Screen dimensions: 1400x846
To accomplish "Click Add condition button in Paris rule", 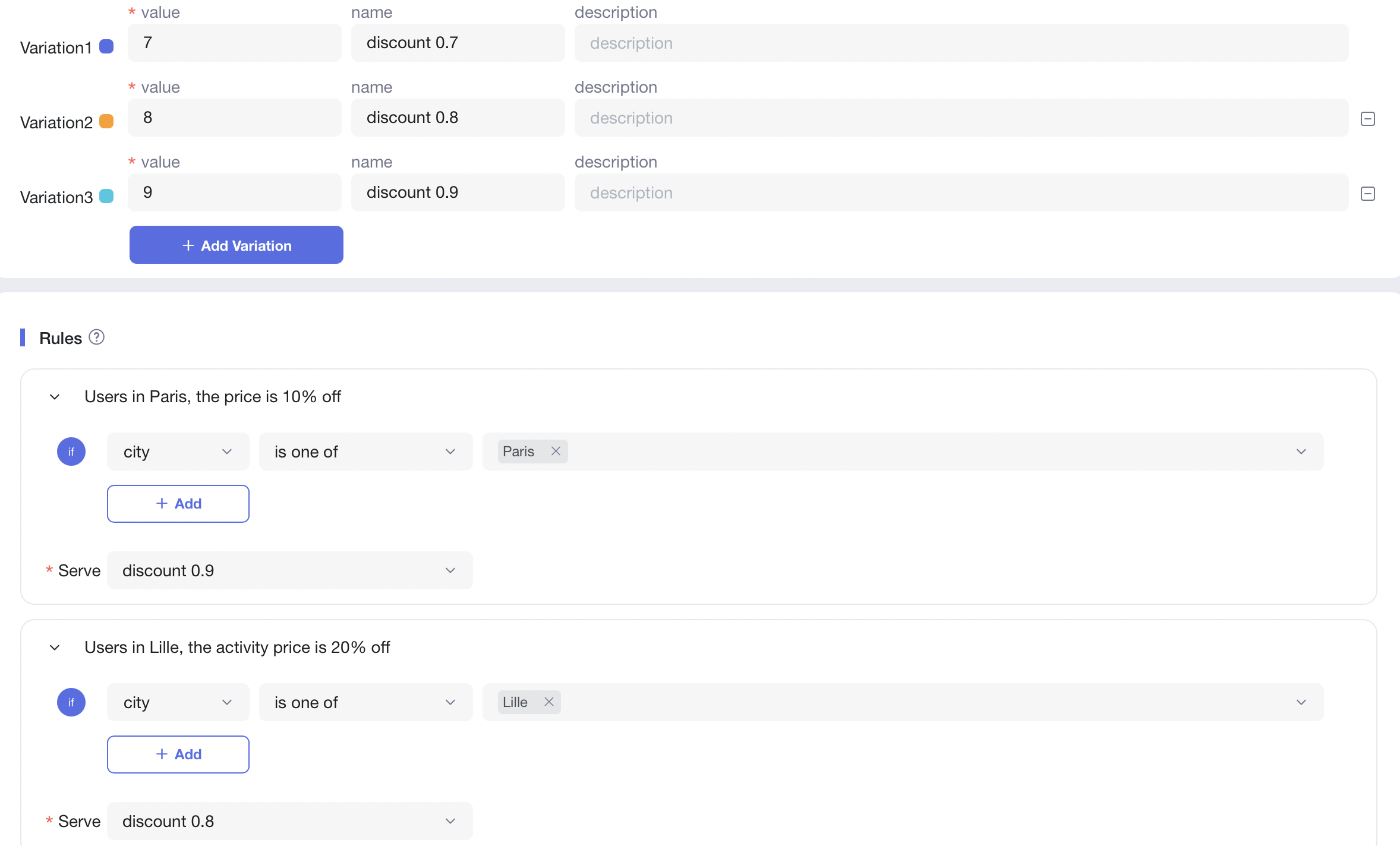I will pos(178,503).
